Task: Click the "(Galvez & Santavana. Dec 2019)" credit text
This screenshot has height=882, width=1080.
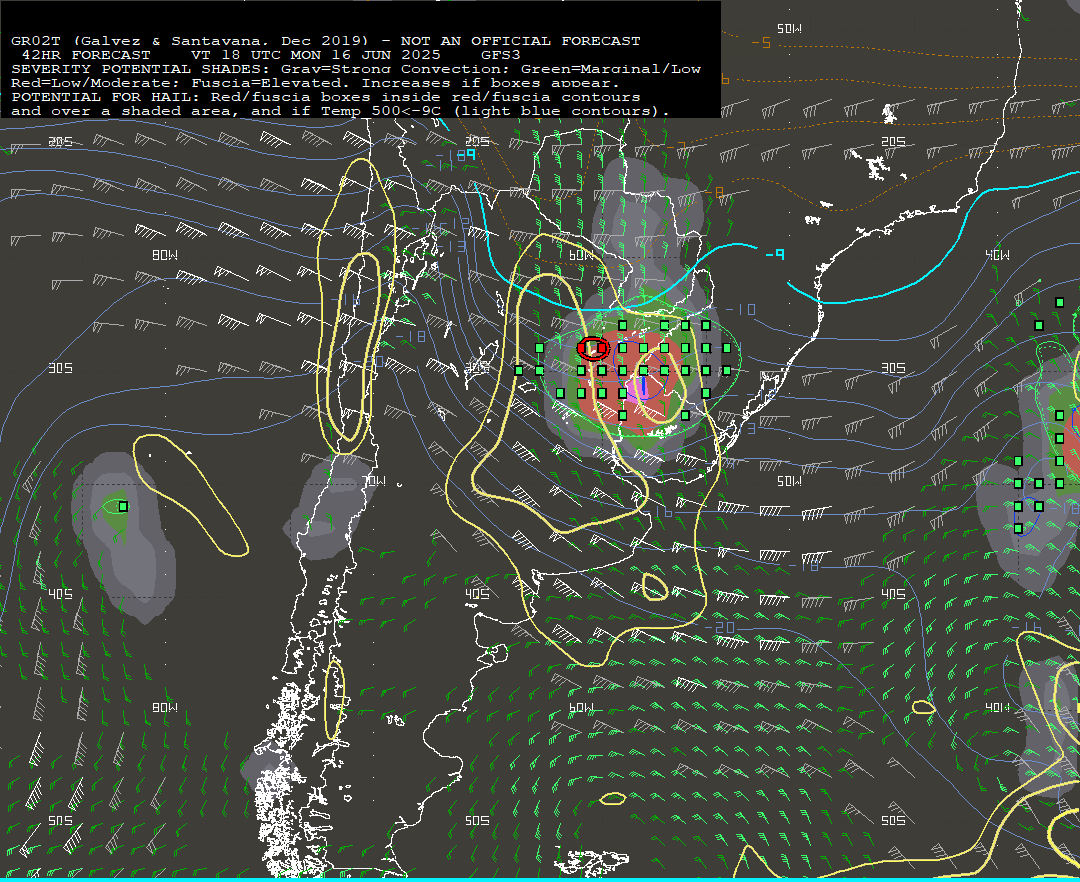Action: click(x=220, y=41)
